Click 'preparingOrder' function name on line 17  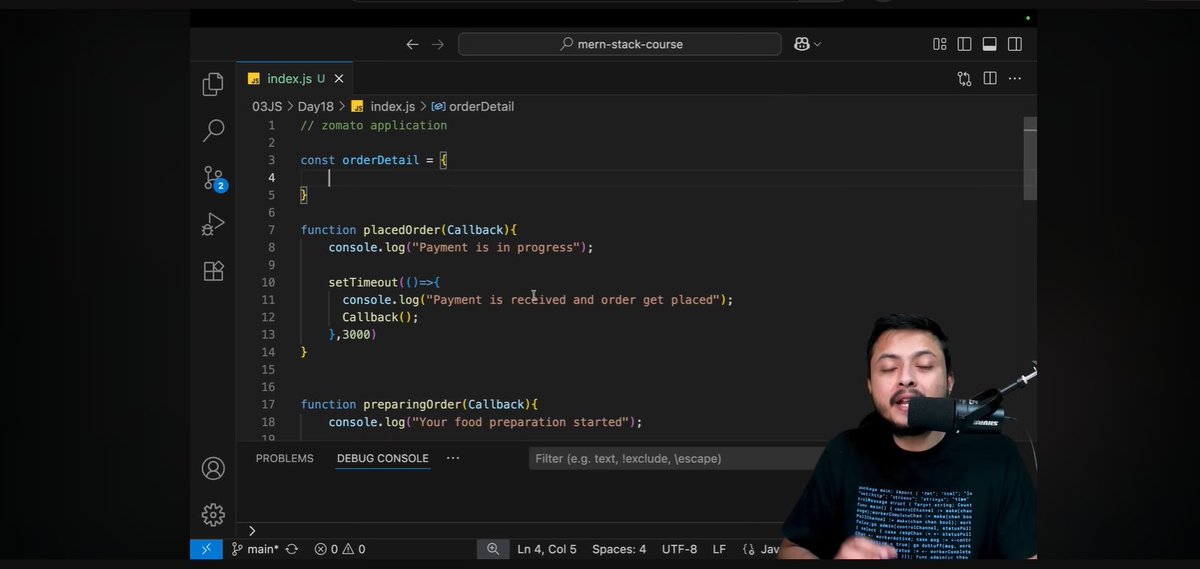411,404
